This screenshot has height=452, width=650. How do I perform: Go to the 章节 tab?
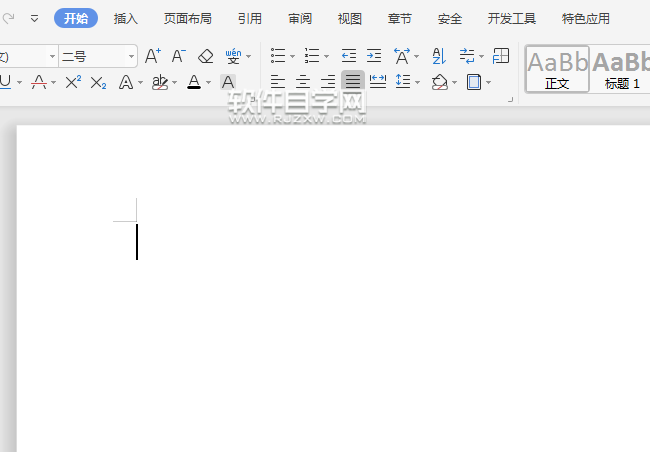click(x=400, y=19)
